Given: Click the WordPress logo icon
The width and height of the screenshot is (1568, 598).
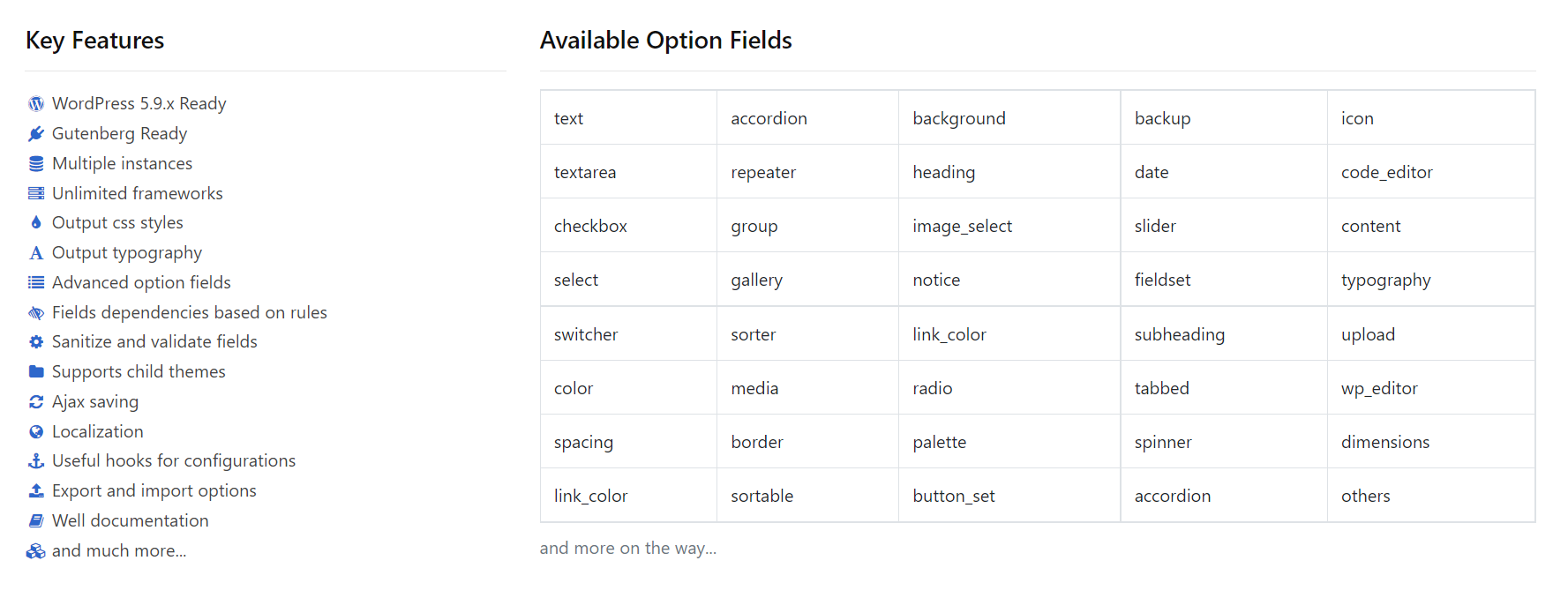Looking at the screenshot, I should (x=36, y=104).
